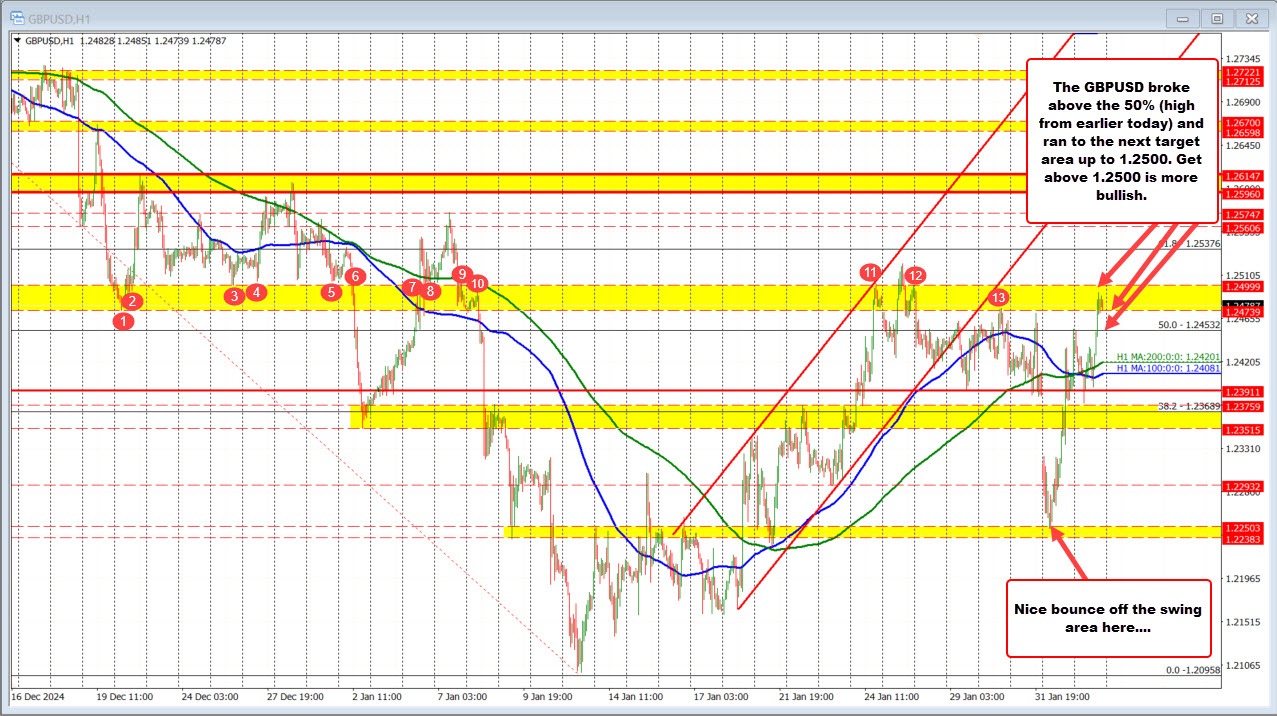Select the current price tag 1.24739
This screenshot has width=1277, height=716.
click(x=1244, y=311)
